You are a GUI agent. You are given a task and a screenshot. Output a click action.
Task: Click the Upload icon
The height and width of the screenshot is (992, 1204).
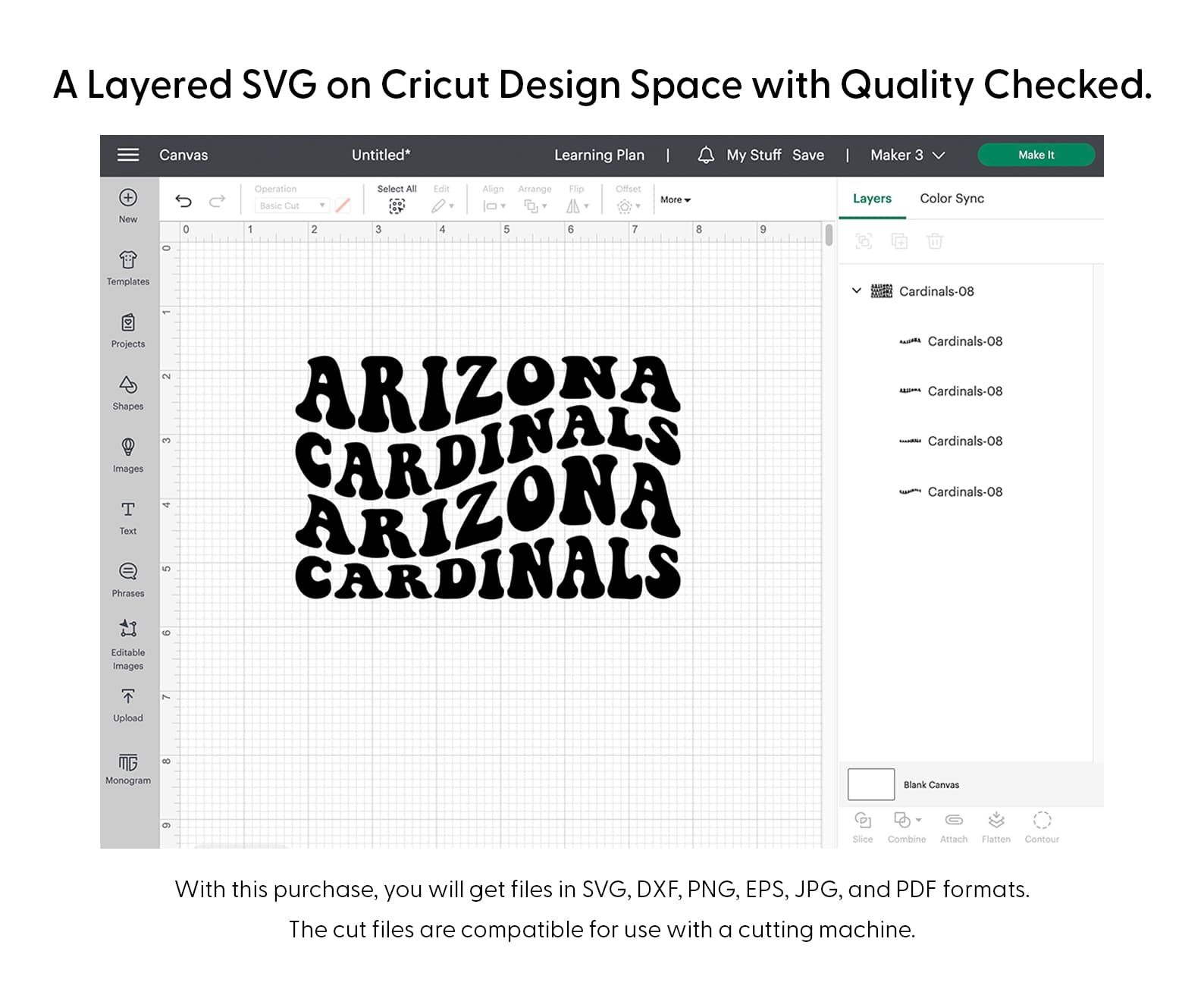click(128, 696)
